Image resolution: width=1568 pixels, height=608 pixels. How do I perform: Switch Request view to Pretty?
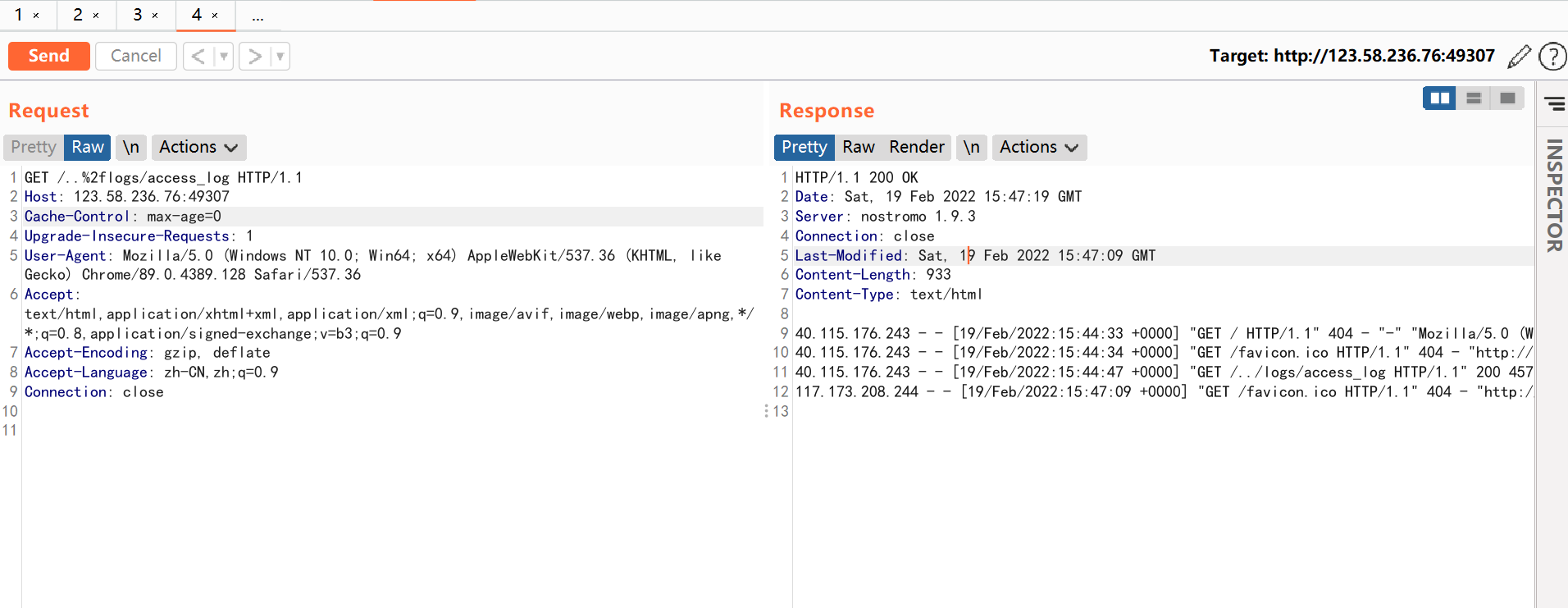tap(34, 147)
